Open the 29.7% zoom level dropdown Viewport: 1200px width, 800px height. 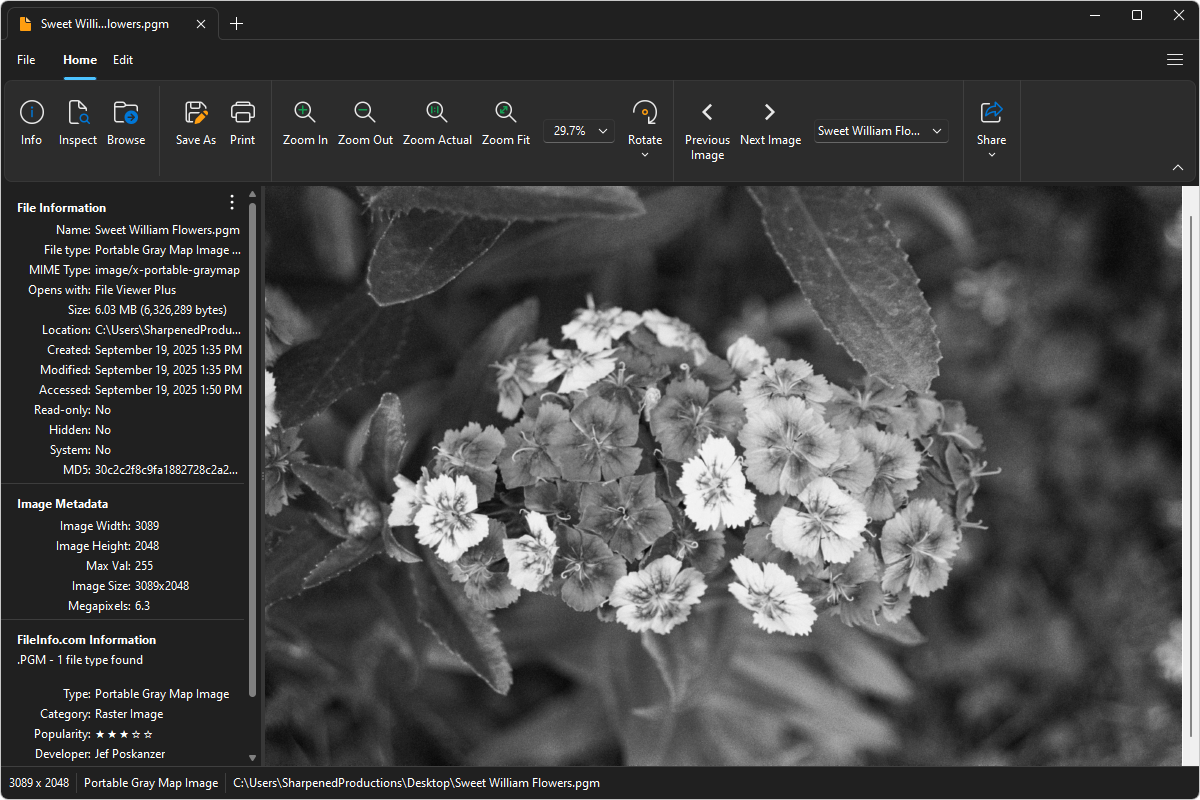pos(579,131)
